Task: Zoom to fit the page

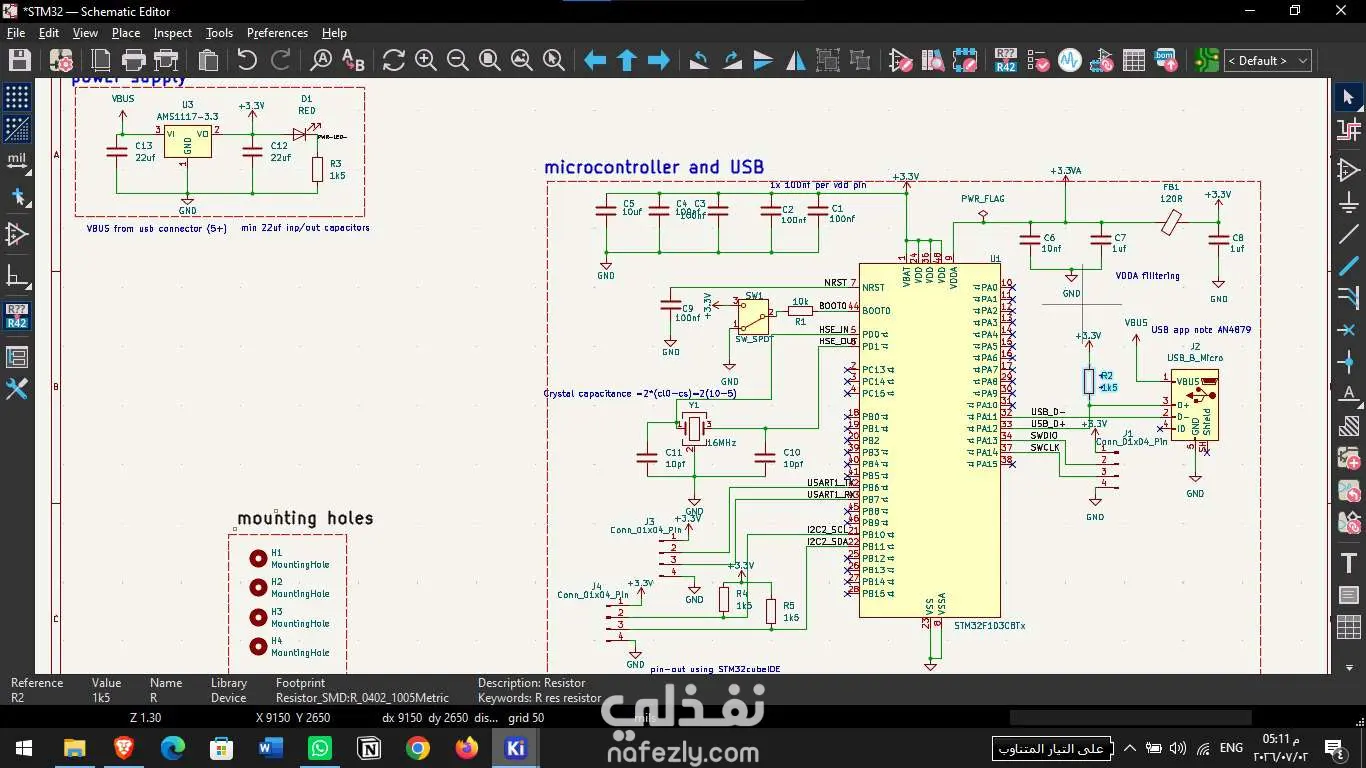Action: tap(490, 60)
